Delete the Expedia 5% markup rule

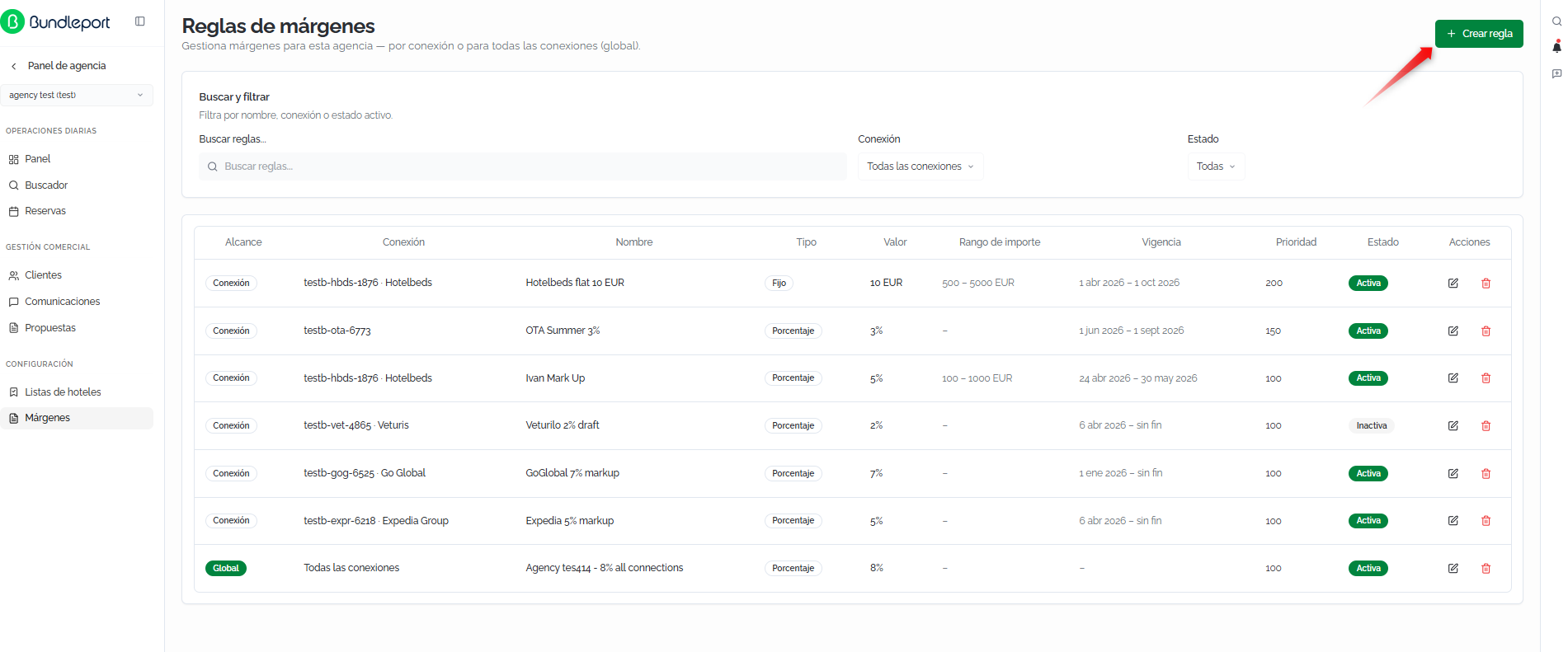(1486, 521)
